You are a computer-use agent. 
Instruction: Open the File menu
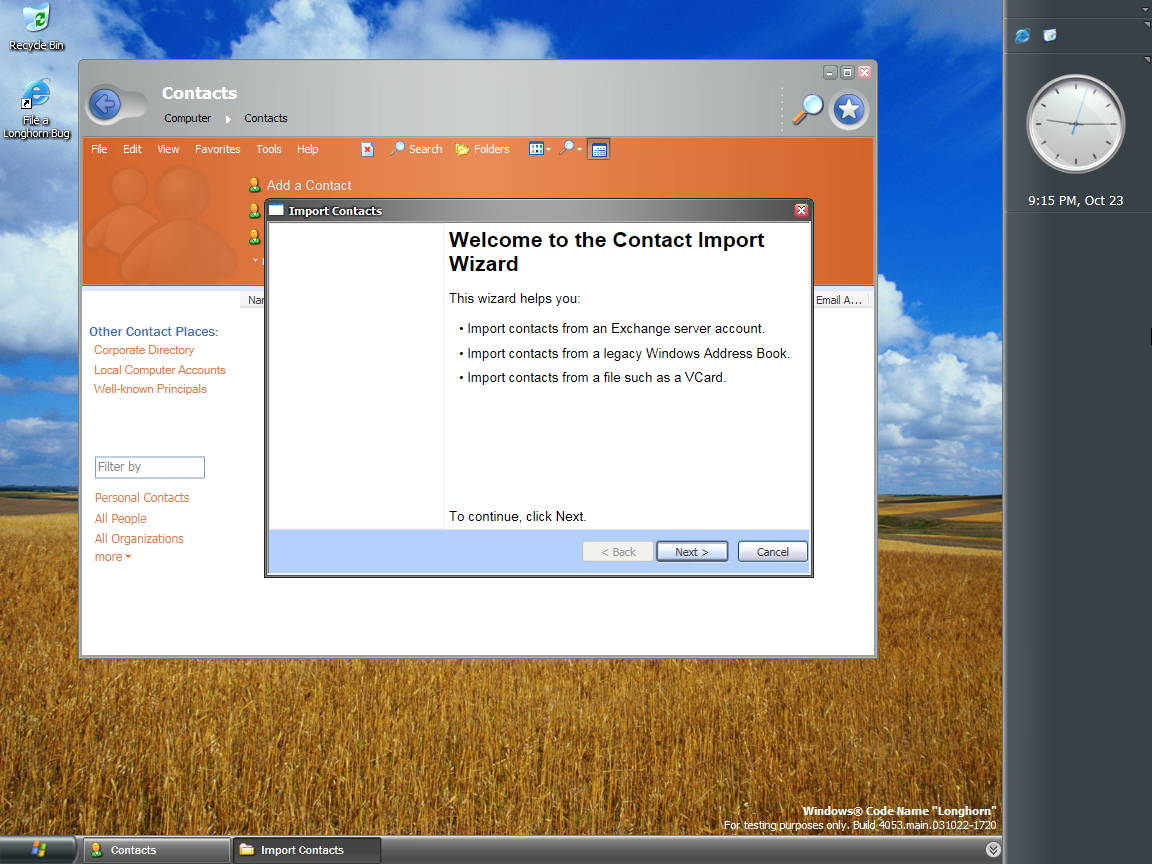(x=99, y=149)
